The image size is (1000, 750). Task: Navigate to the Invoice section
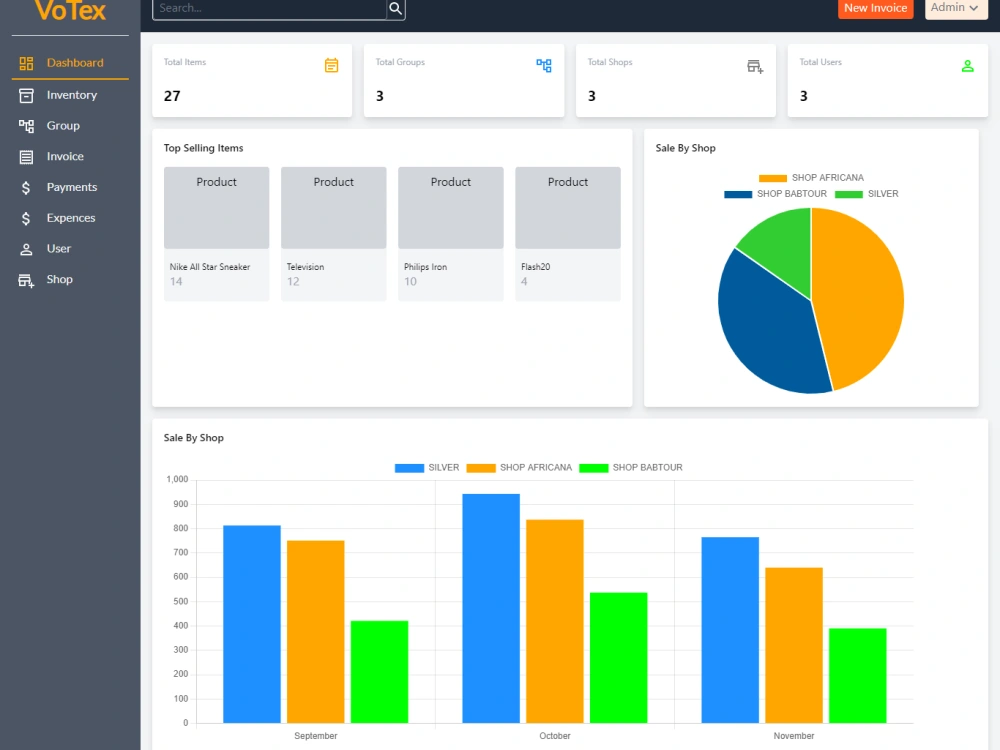click(x=70, y=156)
